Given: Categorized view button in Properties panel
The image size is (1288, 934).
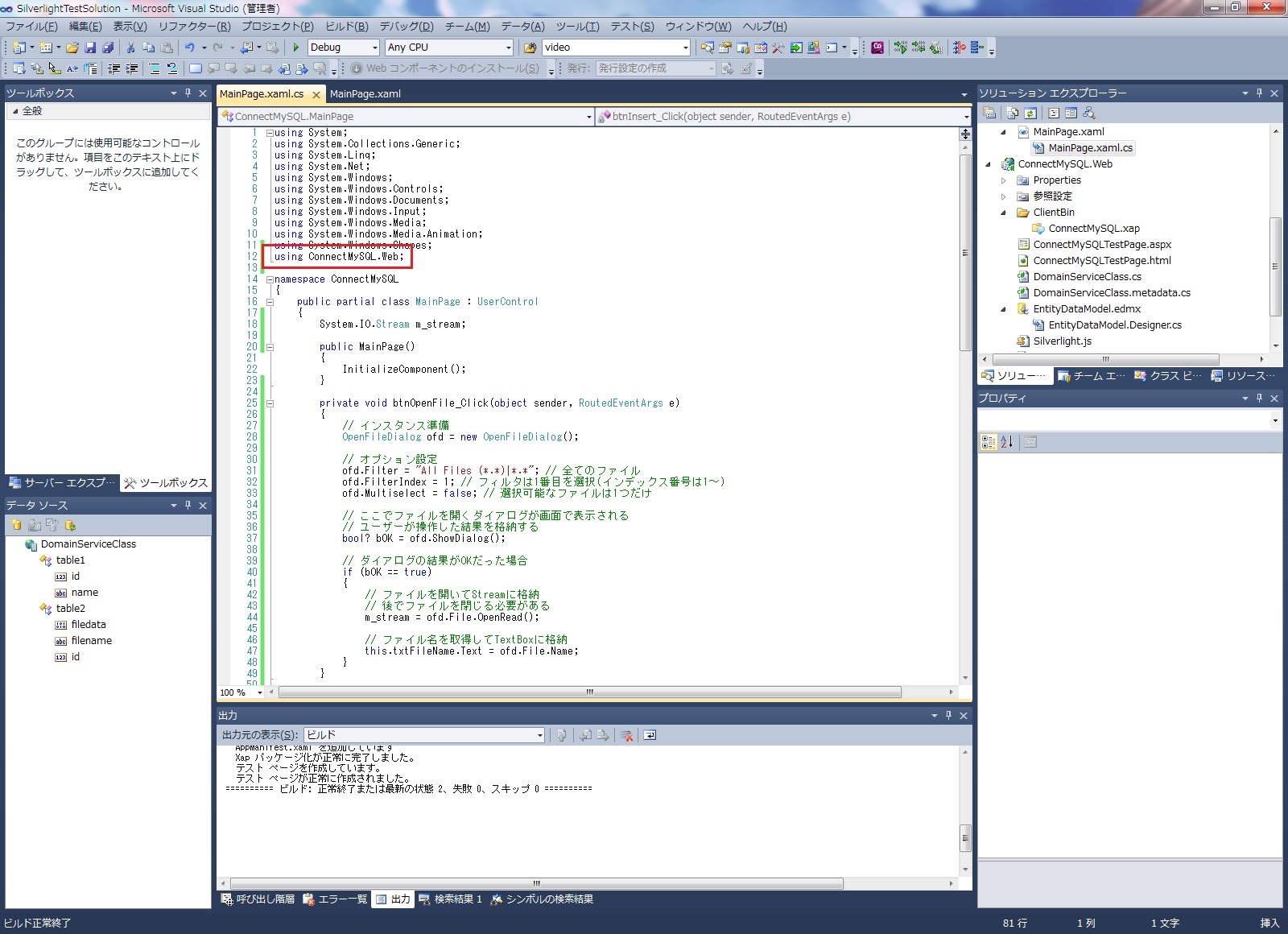Looking at the screenshot, I should 989,442.
